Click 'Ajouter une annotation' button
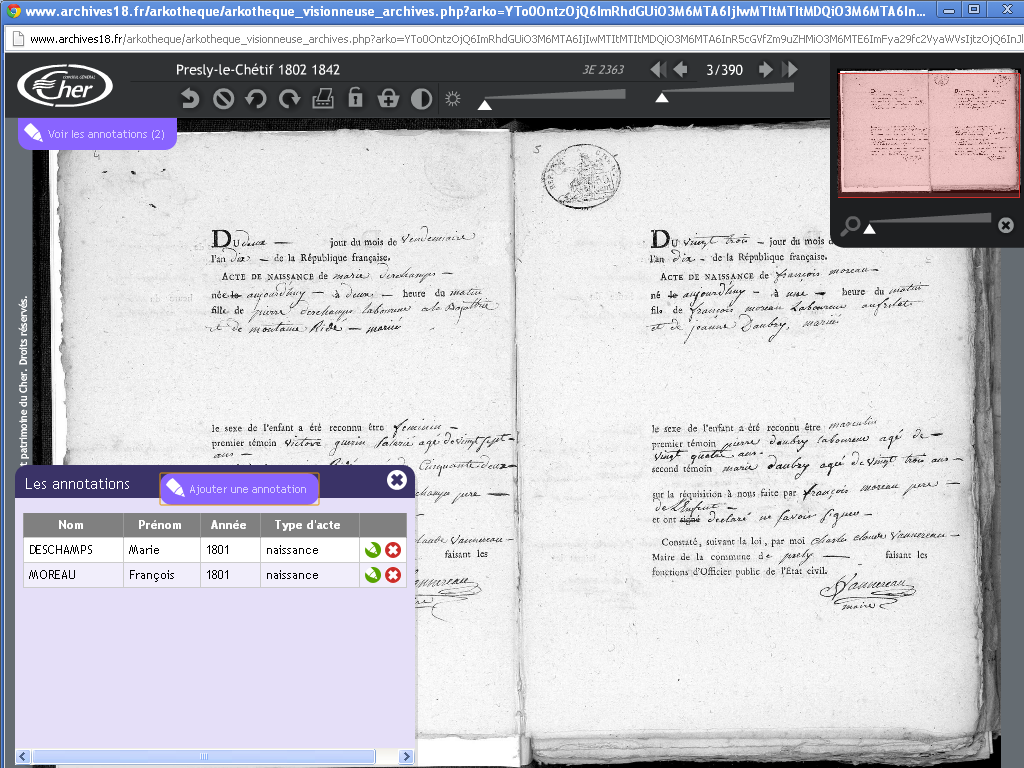 click(239, 489)
